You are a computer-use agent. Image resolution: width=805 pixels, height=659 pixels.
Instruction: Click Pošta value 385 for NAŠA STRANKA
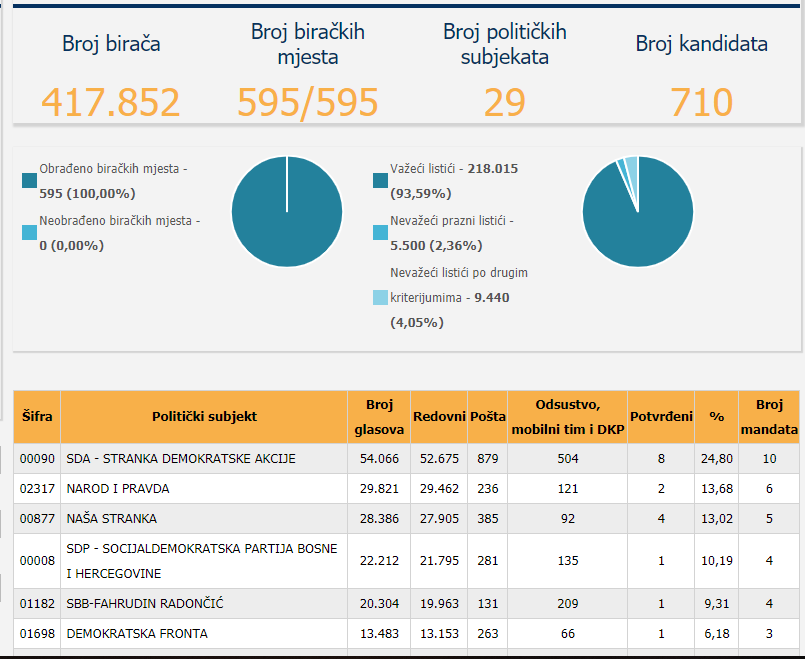pos(488,519)
